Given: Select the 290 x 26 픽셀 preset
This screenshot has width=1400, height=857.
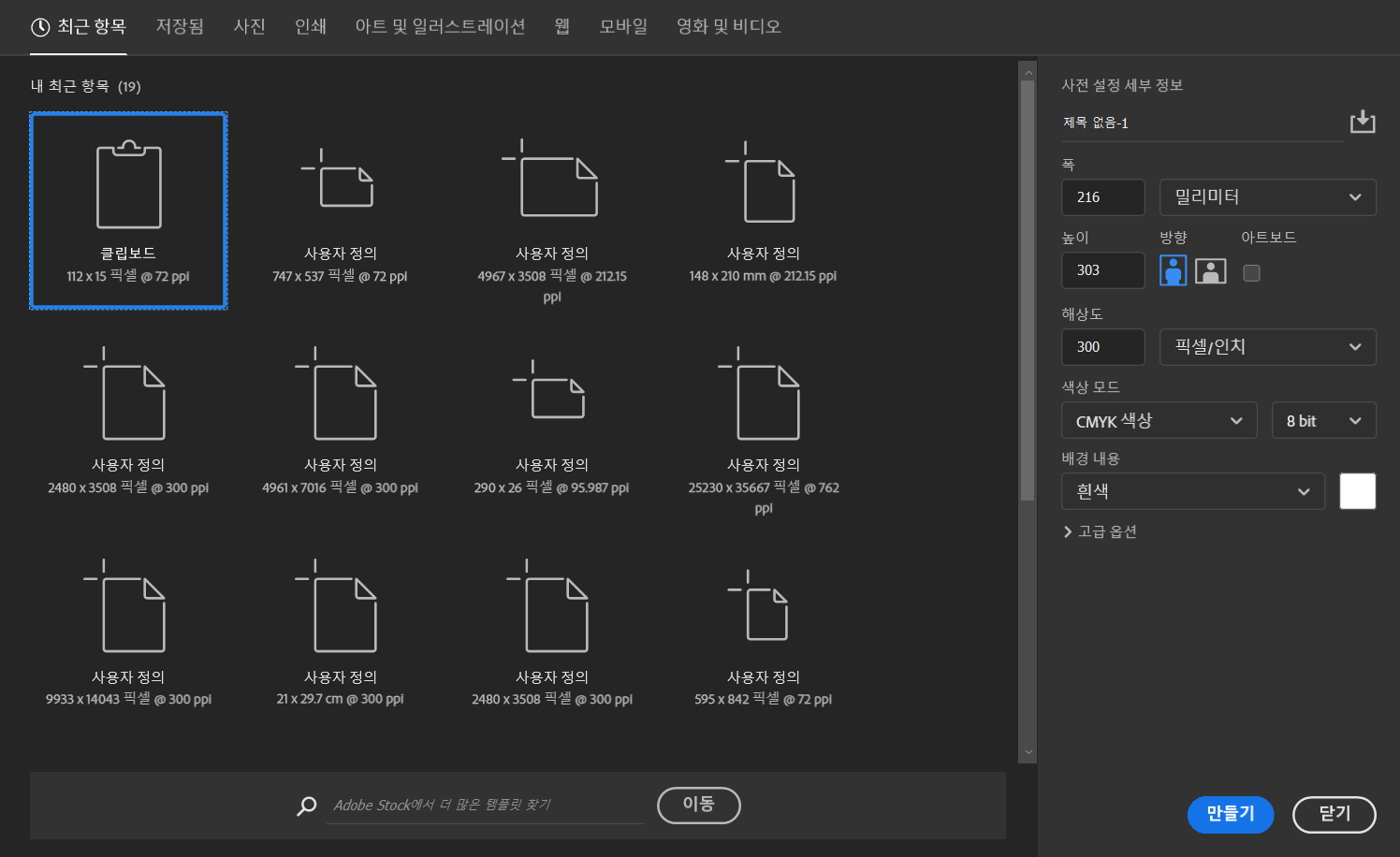Looking at the screenshot, I should tap(552, 421).
